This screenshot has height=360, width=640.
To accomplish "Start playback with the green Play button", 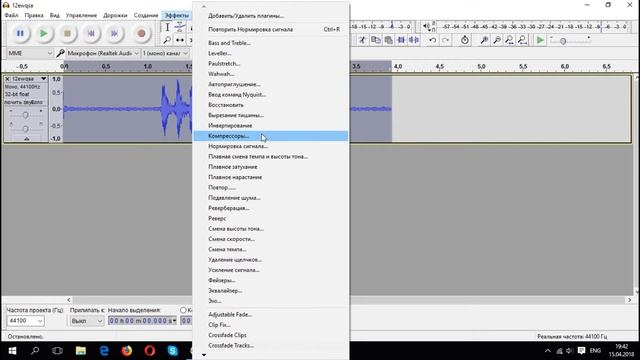I will 44,33.
